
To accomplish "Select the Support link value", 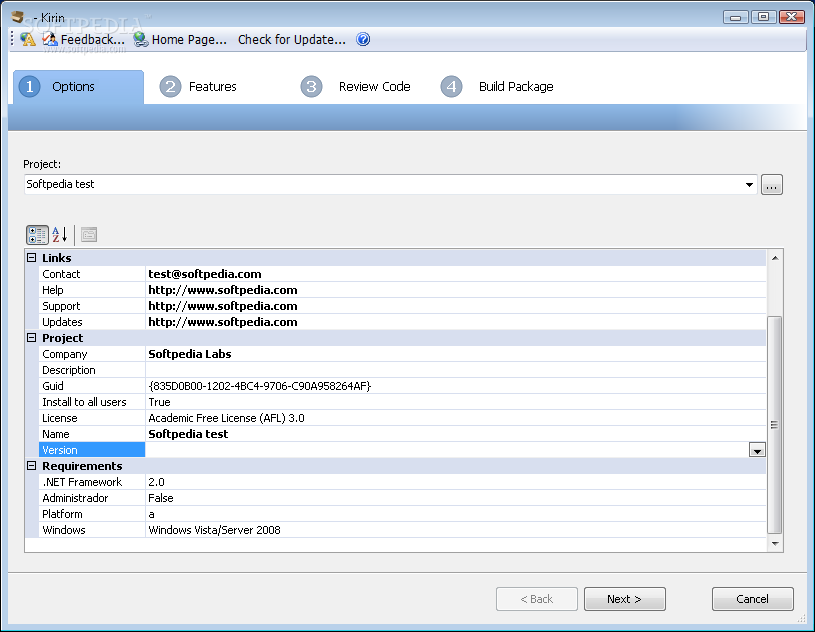I will pos(223,306).
